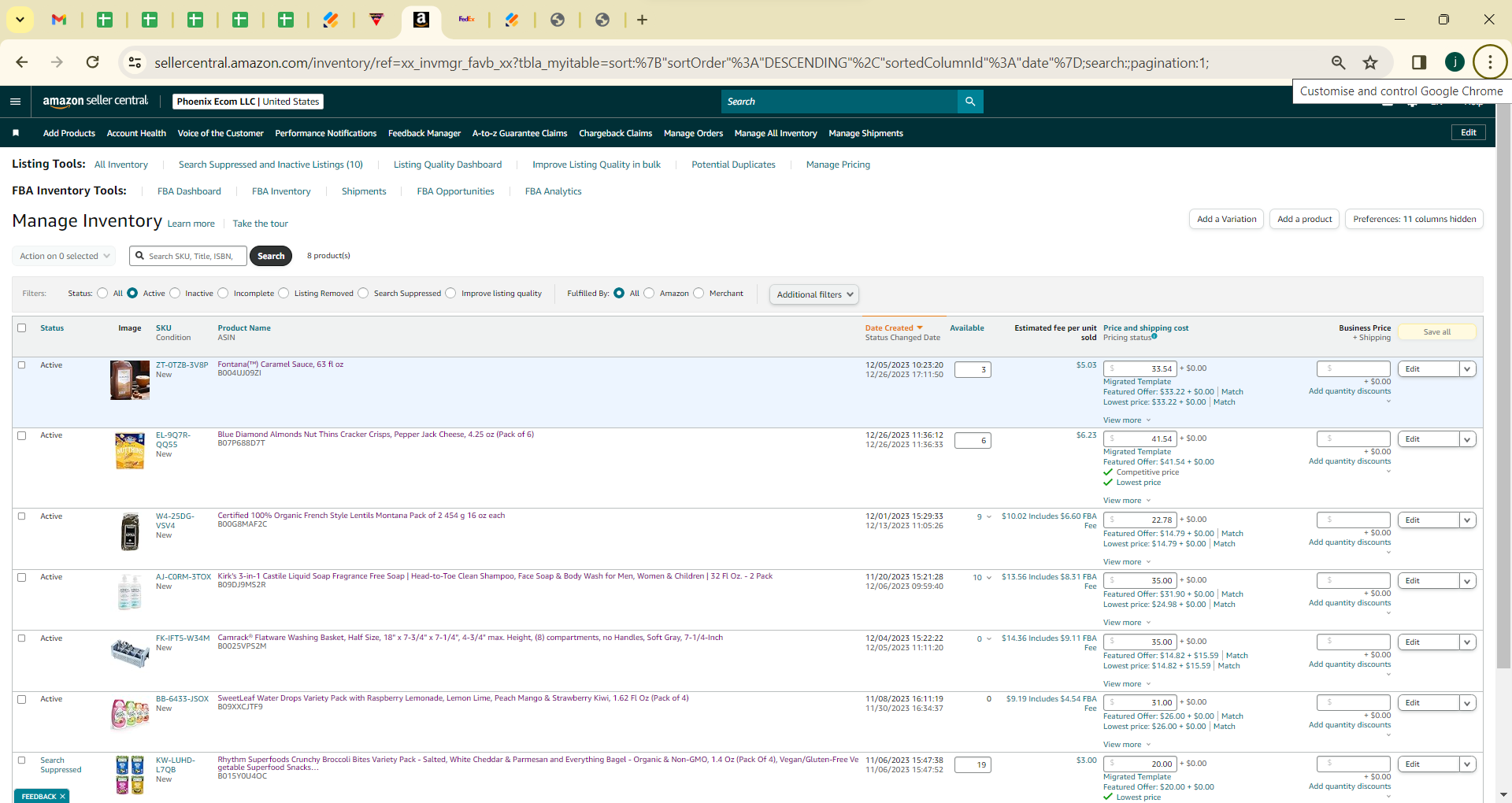
Task: Open Action on 0 selected dropdown
Action: 64,256
